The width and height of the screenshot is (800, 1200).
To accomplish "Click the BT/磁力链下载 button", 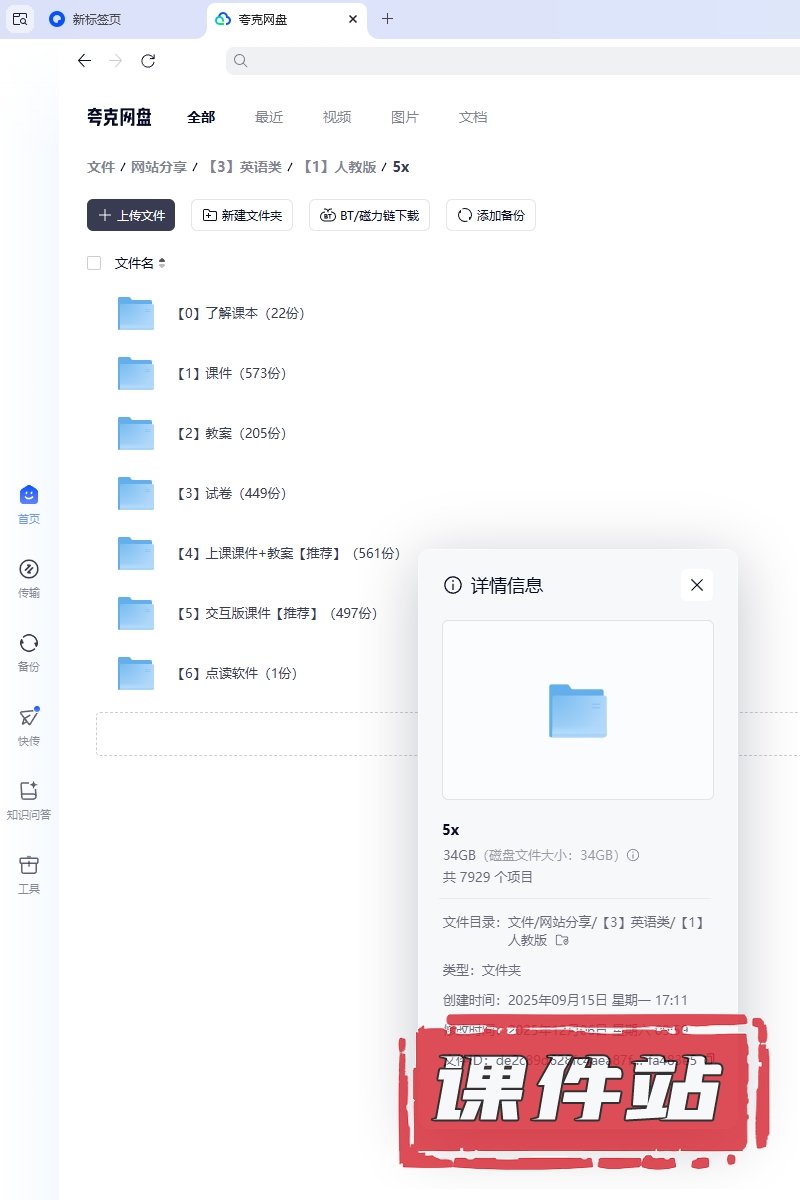I will [x=370, y=215].
